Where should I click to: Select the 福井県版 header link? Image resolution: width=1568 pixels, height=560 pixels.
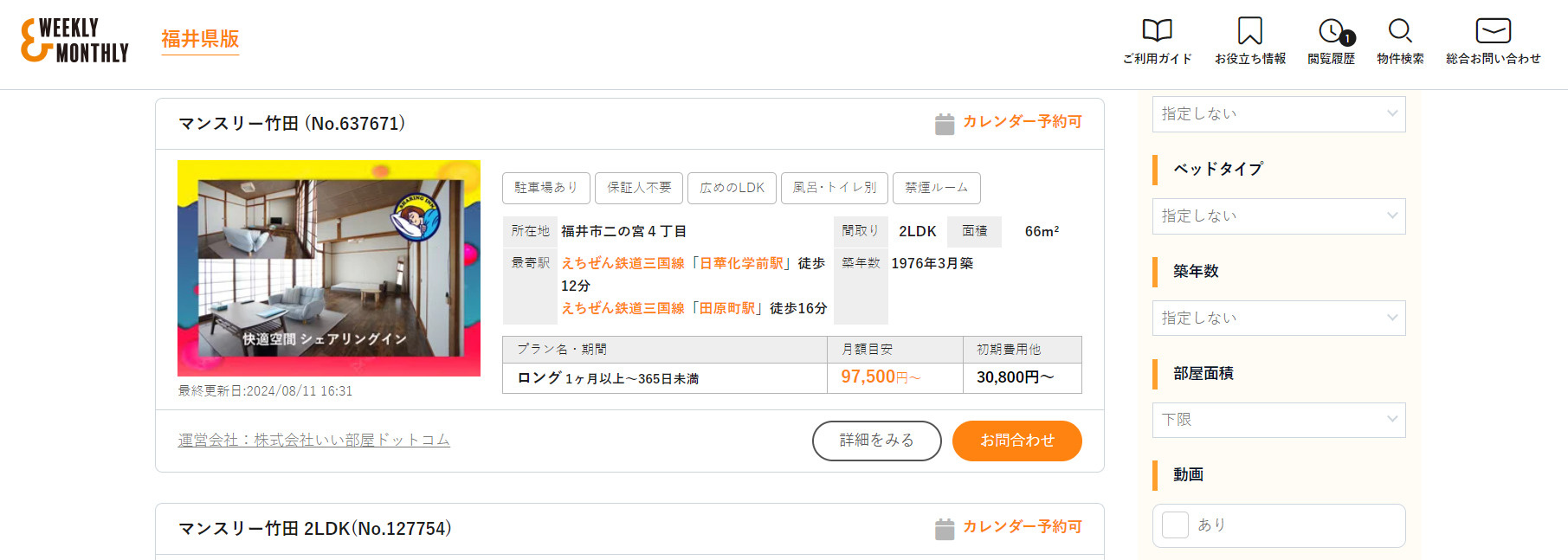[x=200, y=40]
